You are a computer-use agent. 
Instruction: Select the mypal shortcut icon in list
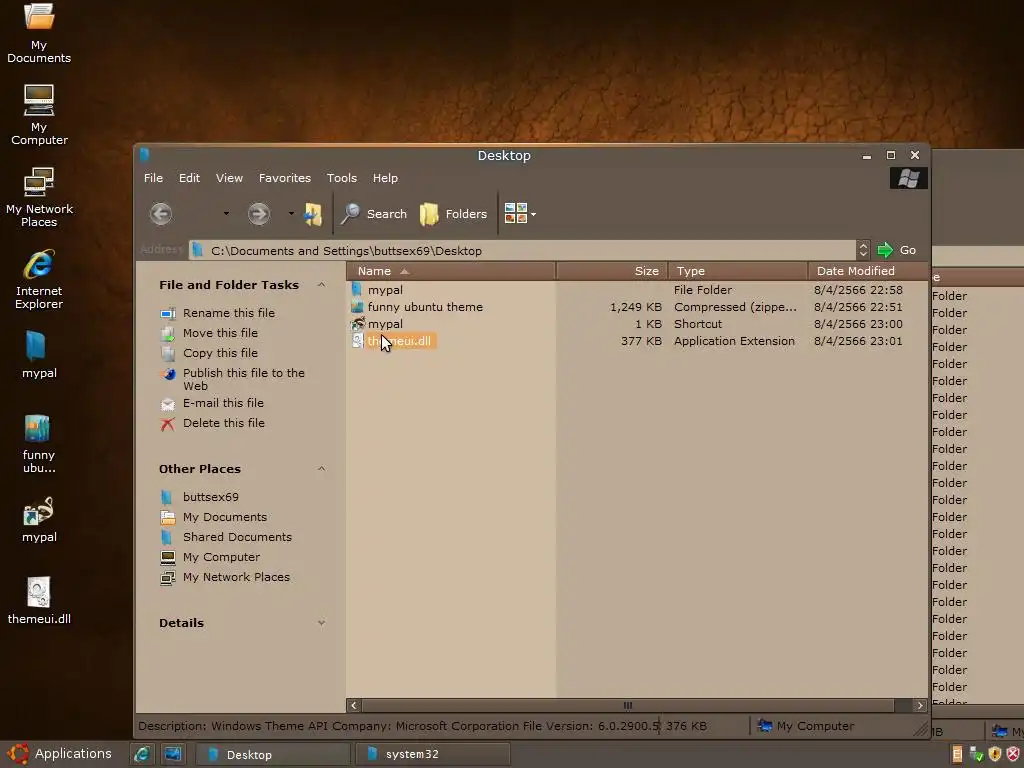click(357, 323)
